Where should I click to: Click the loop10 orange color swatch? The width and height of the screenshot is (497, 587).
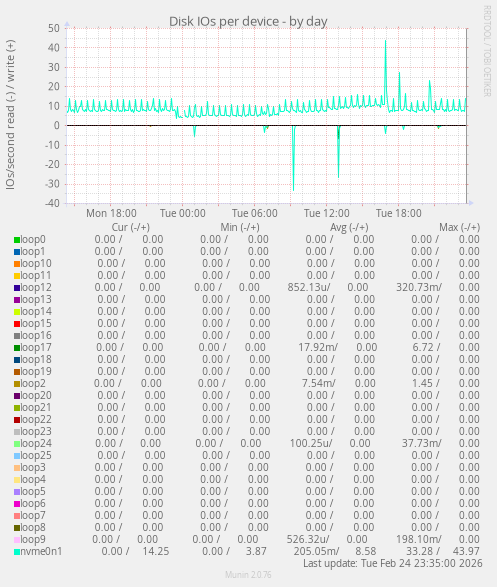[x=17, y=264]
